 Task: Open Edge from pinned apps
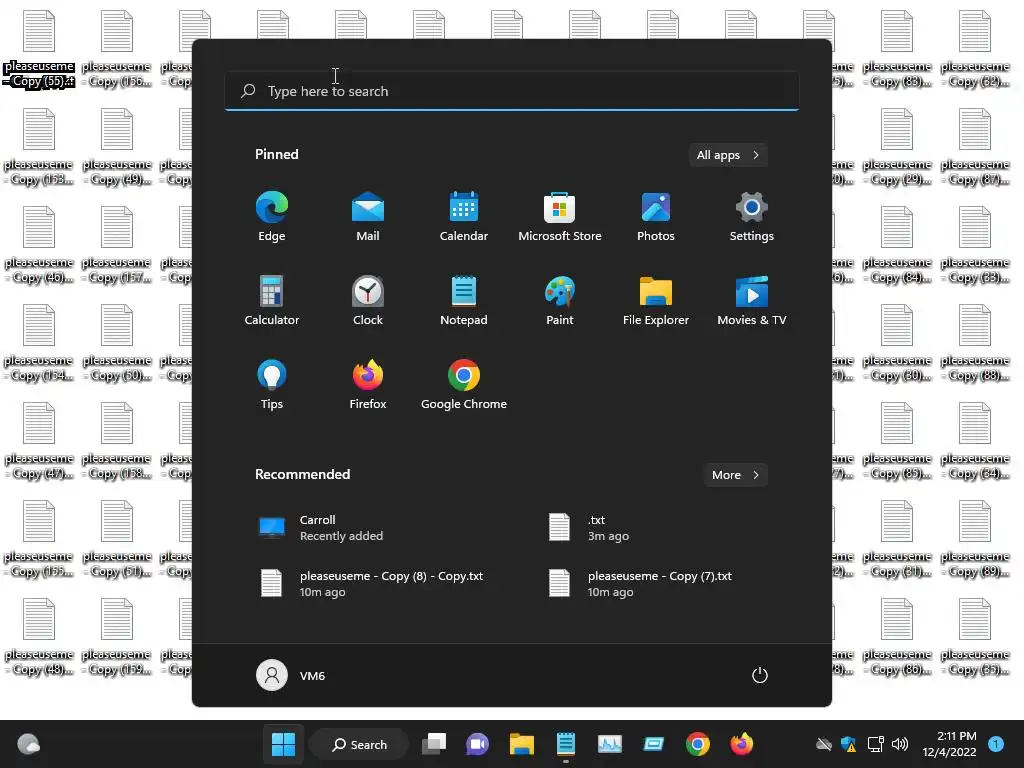pos(272,216)
